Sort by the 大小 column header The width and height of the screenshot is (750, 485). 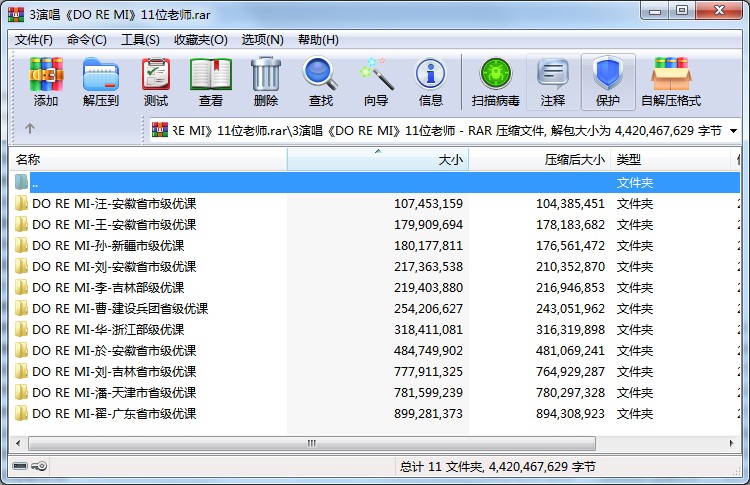378,159
